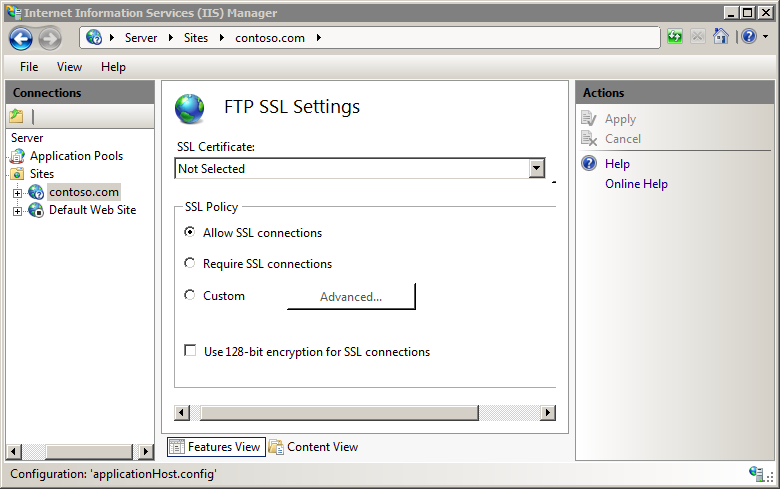Click the main pane horizontal scrollbar thumb

click(339, 412)
